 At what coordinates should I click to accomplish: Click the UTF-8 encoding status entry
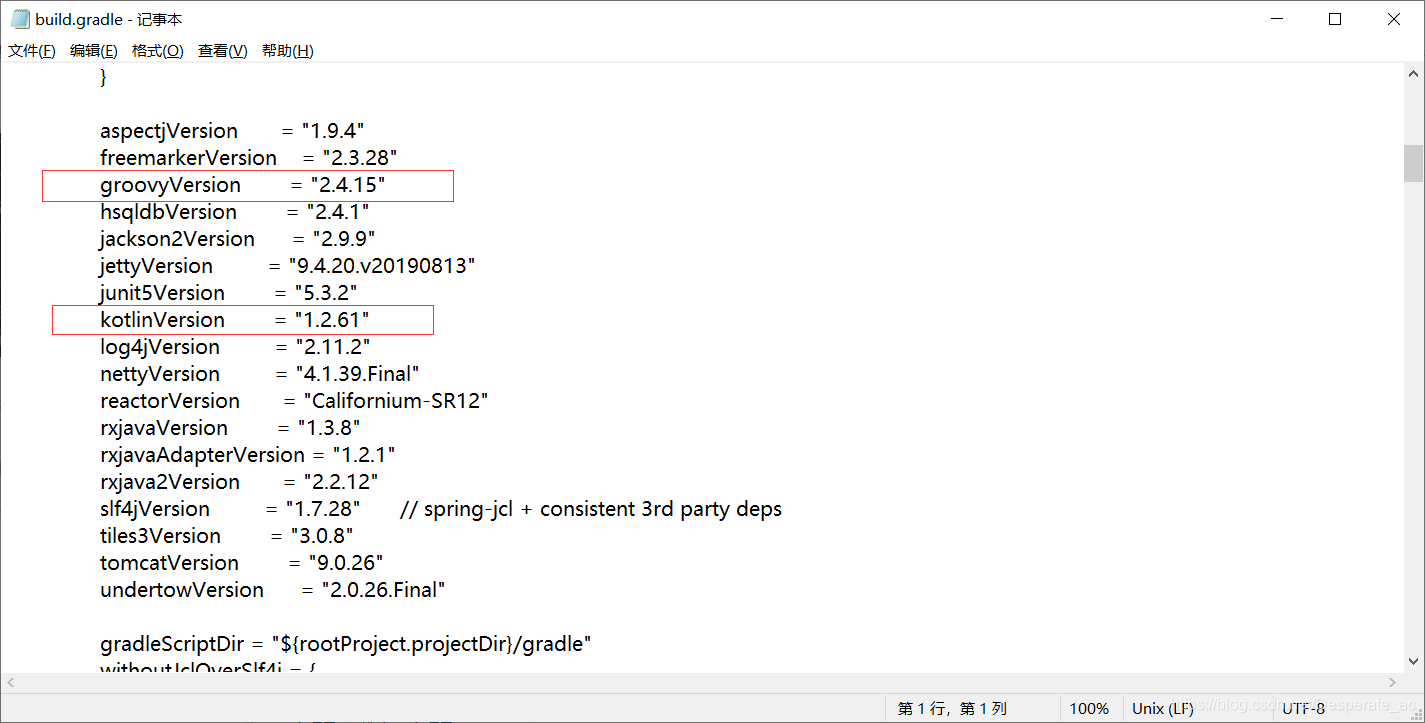(x=1304, y=709)
